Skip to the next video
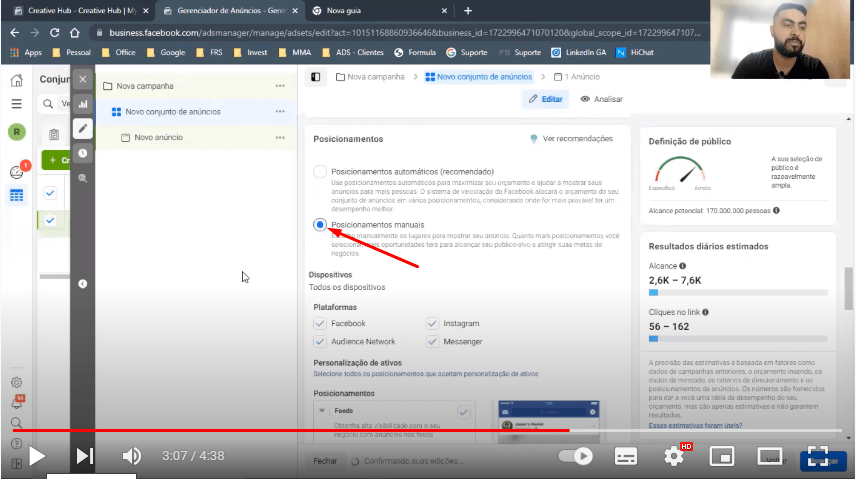The image size is (856, 479). [85, 456]
